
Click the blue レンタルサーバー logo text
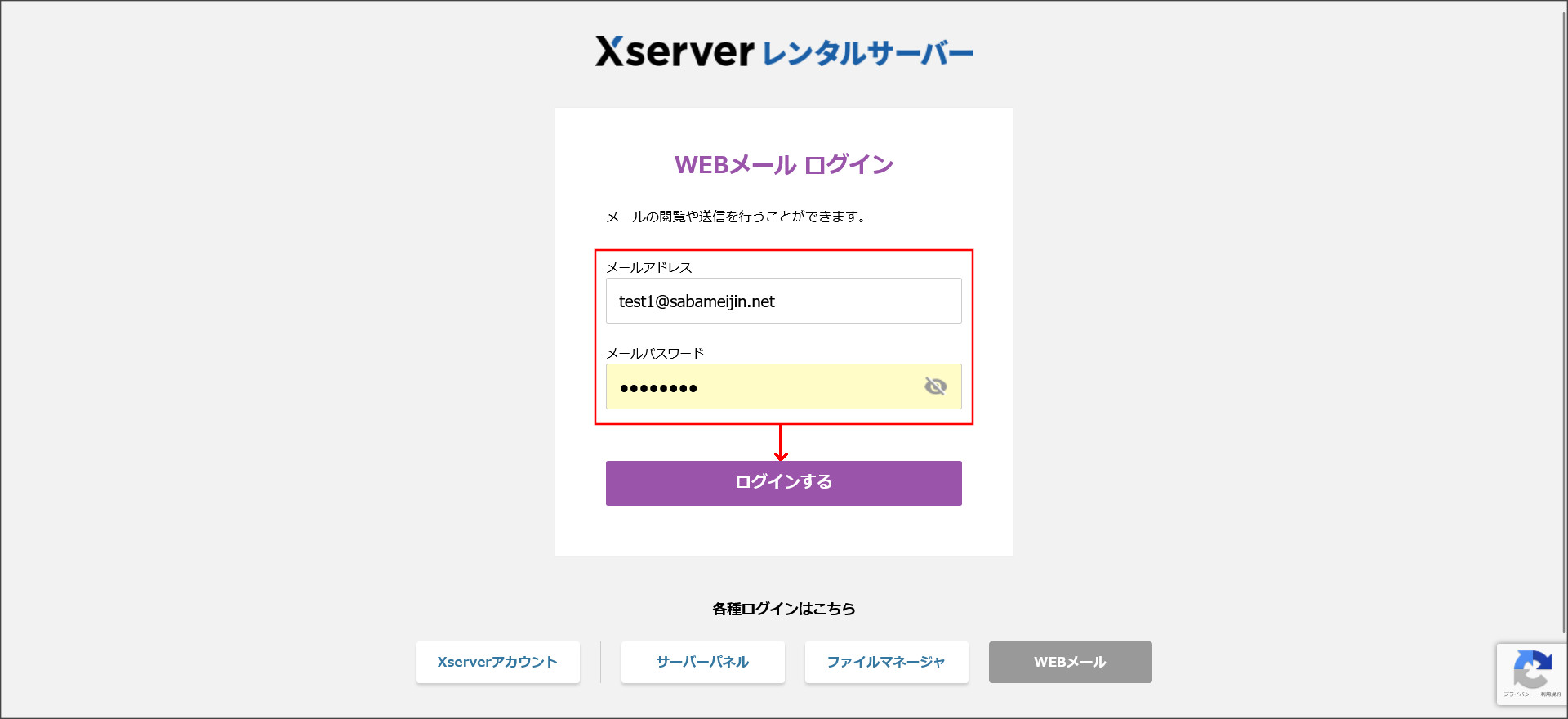tap(867, 54)
